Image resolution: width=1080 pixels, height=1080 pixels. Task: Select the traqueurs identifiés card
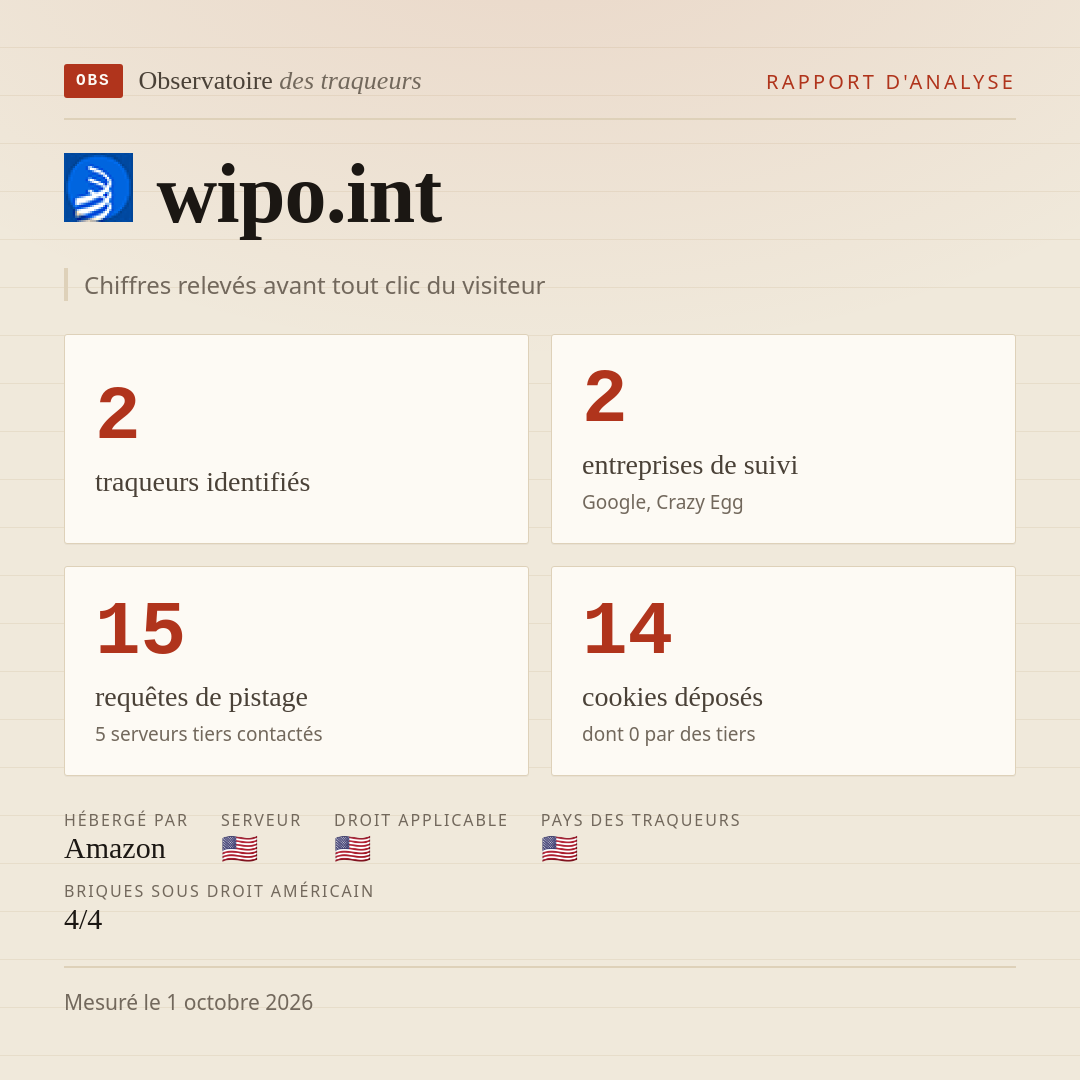296,439
